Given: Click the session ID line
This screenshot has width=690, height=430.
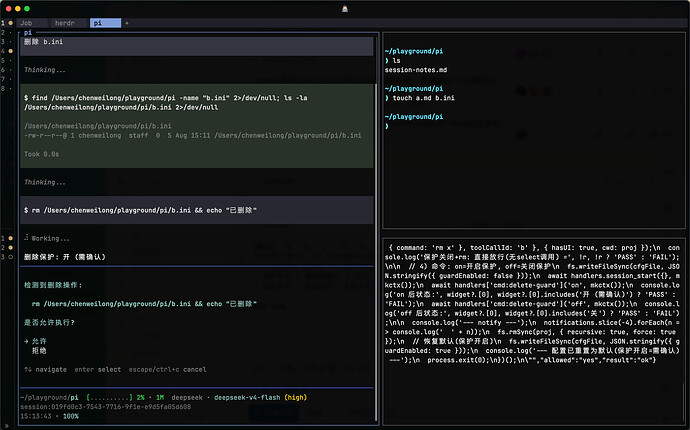Looking at the screenshot, I should (x=106, y=407).
